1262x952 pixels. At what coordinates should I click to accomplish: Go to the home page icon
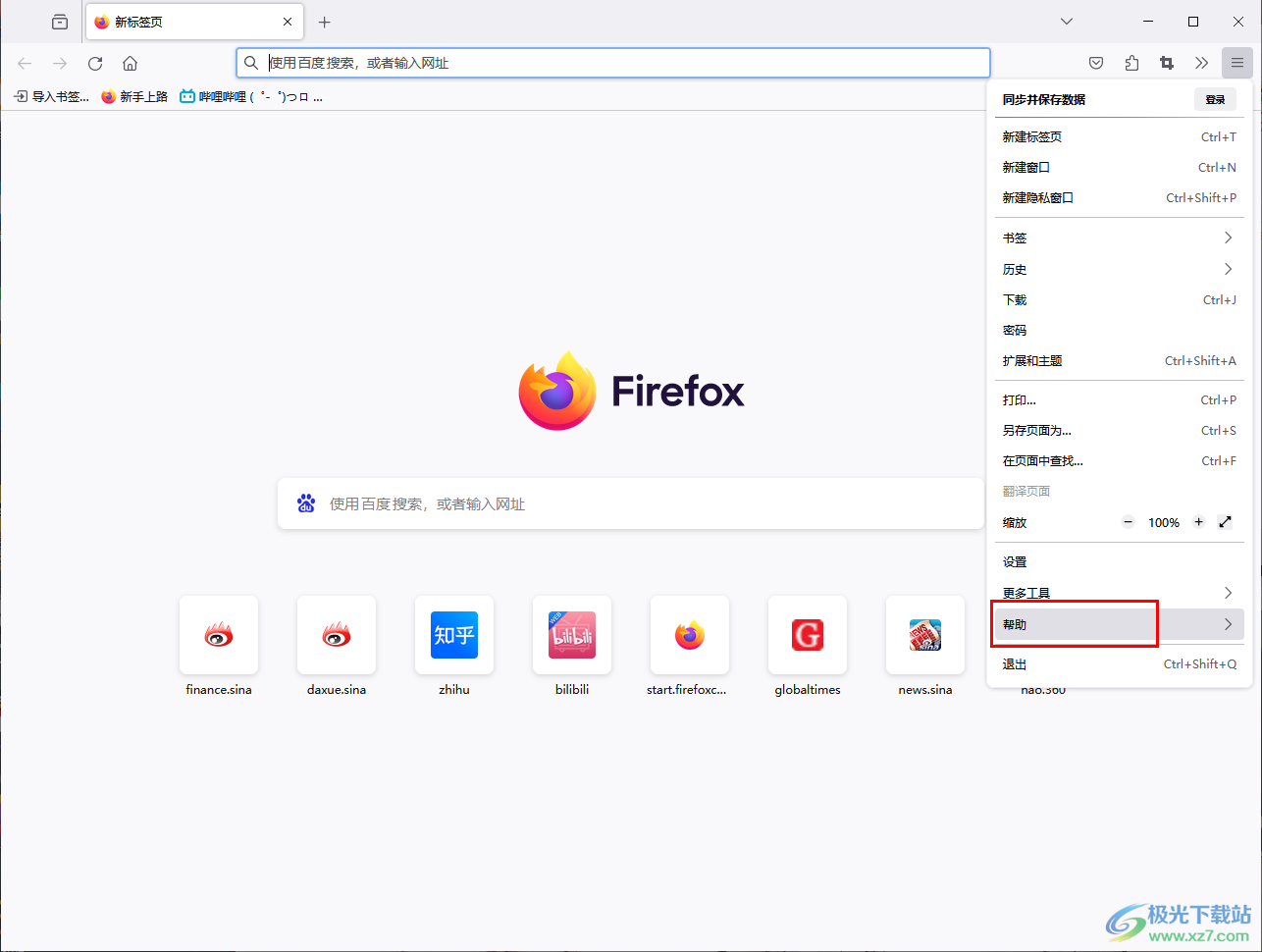point(130,63)
